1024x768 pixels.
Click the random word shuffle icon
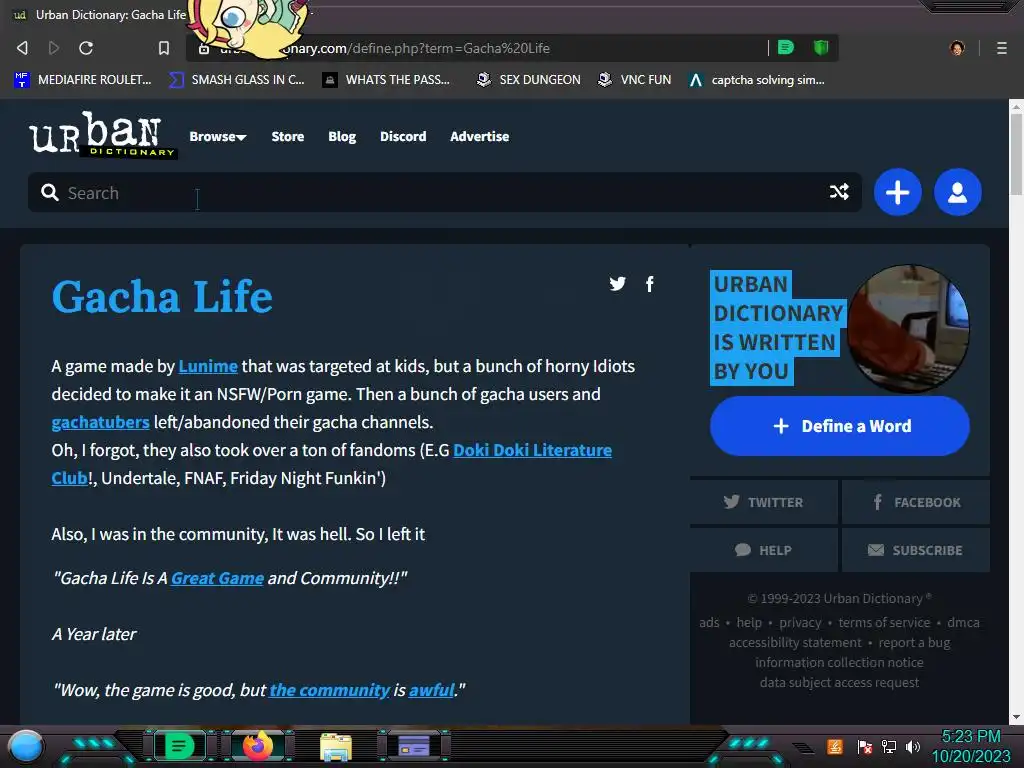pos(839,192)
